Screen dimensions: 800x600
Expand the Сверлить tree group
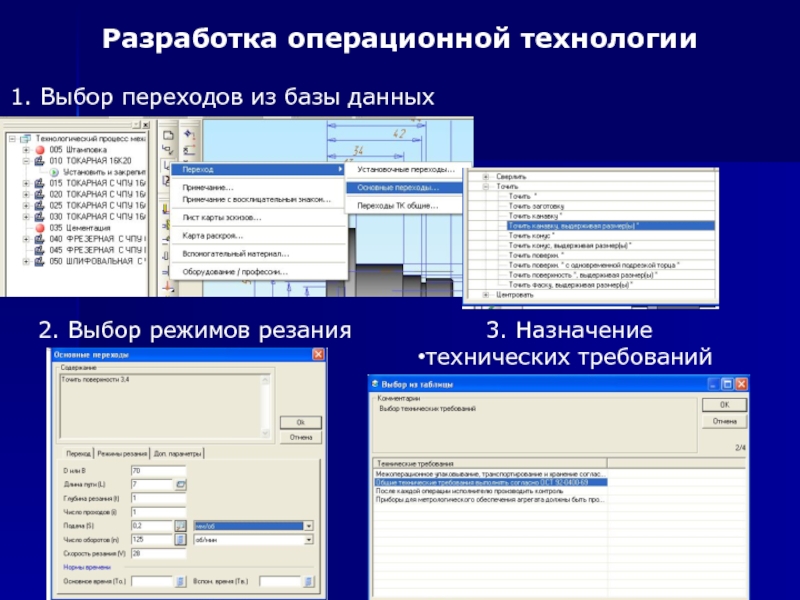coord(487,175)
